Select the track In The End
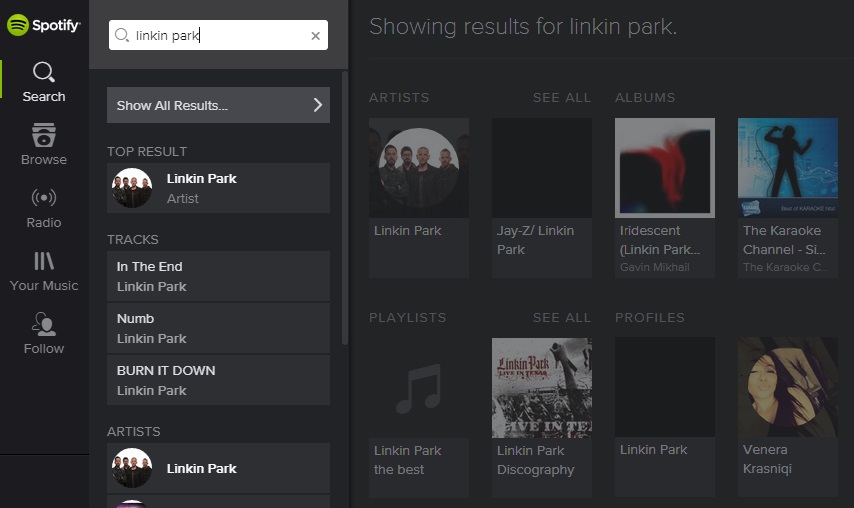The image size is (854, 508). [x=218, y=276]
